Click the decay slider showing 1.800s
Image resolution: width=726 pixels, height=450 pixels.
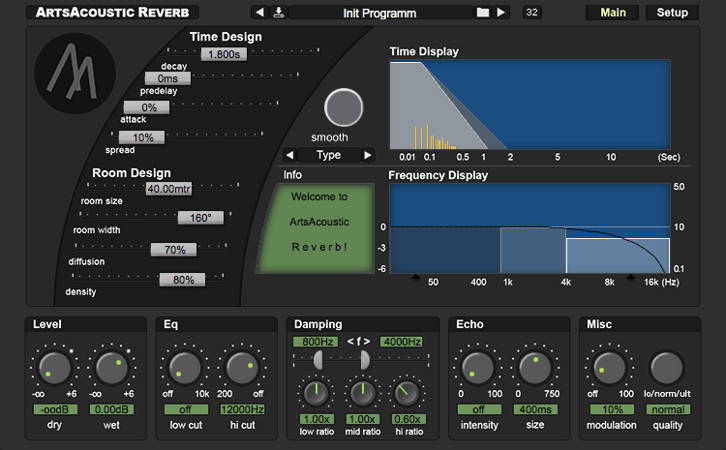pos(222,55)
